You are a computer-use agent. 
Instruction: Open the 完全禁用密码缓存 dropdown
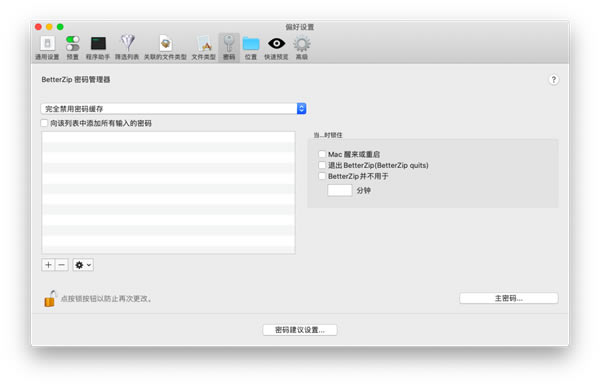click(173, 109)
